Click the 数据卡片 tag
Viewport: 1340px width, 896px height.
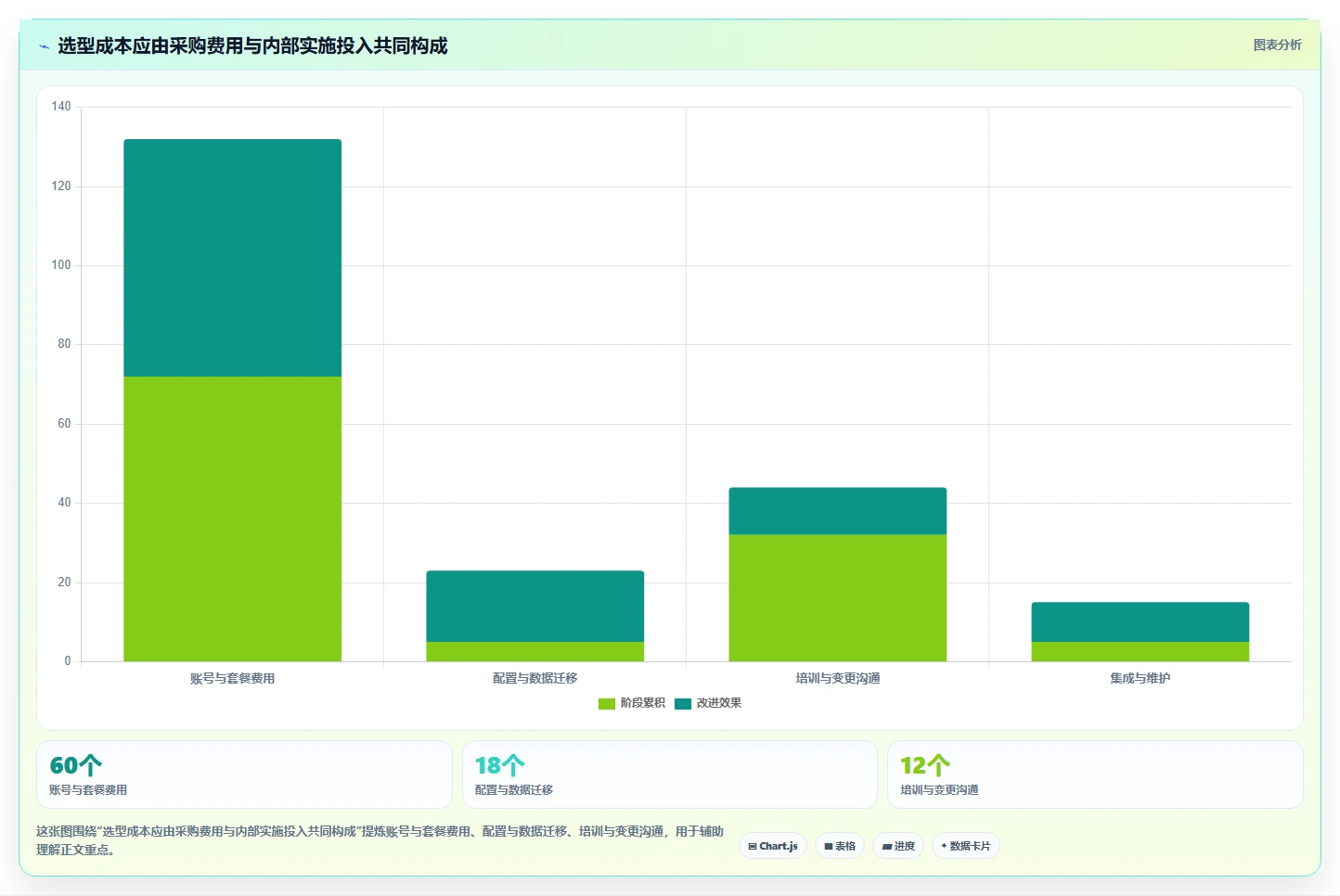point(966,846)
